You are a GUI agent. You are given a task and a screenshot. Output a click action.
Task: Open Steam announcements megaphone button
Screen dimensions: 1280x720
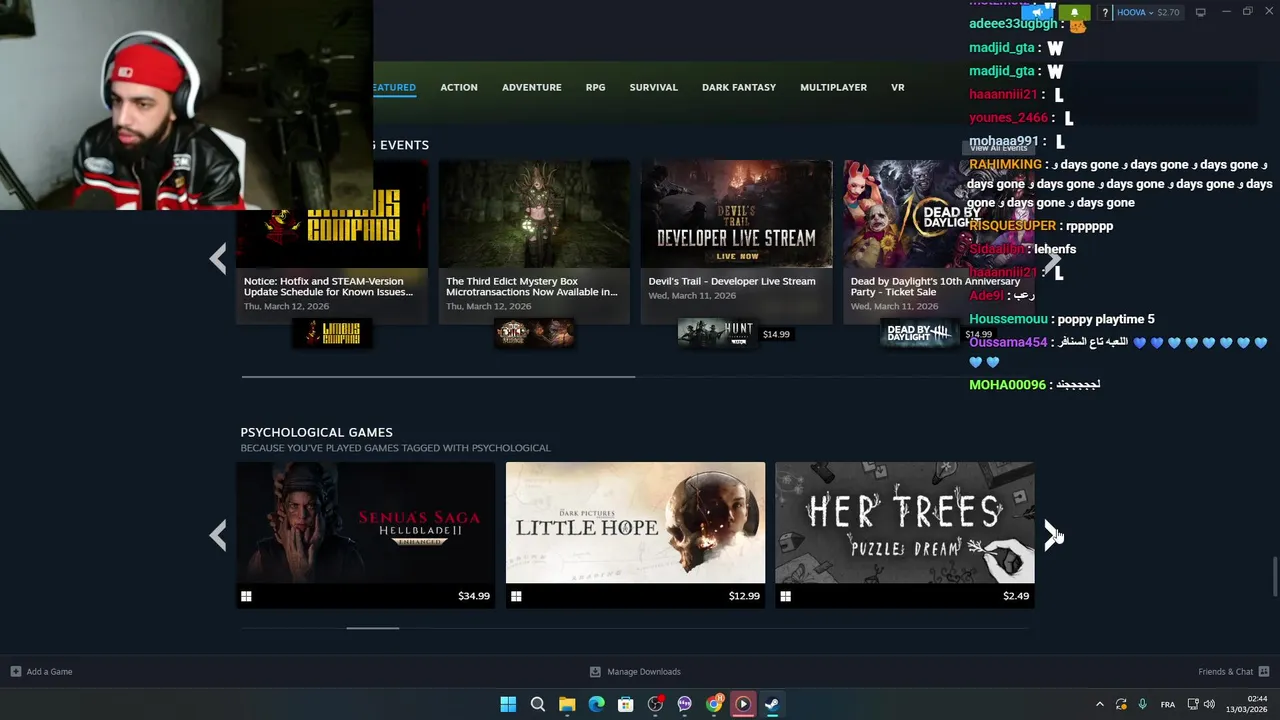point(1038,12)
